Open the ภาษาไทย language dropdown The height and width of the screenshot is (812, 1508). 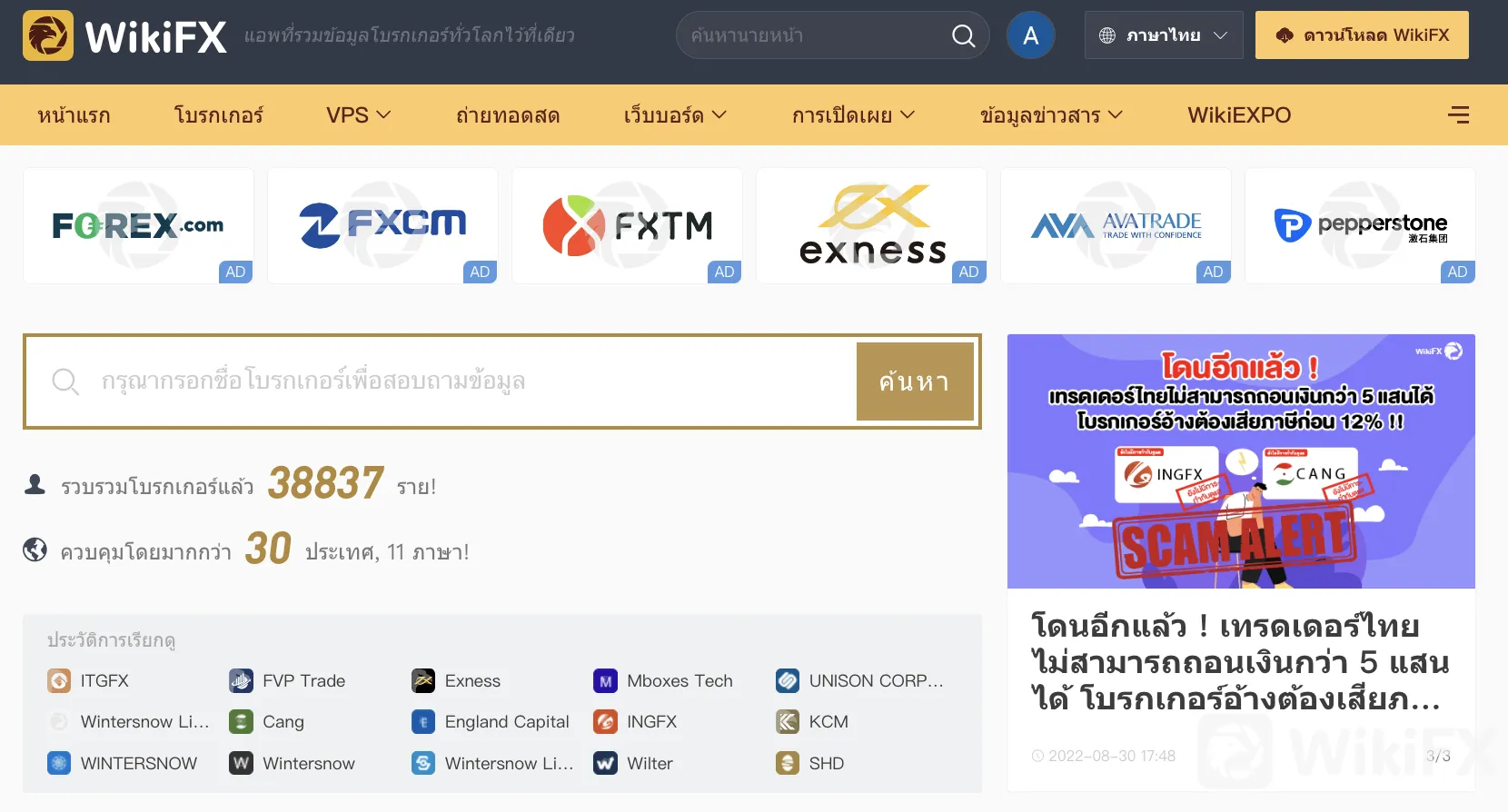tap(1164, 35)
